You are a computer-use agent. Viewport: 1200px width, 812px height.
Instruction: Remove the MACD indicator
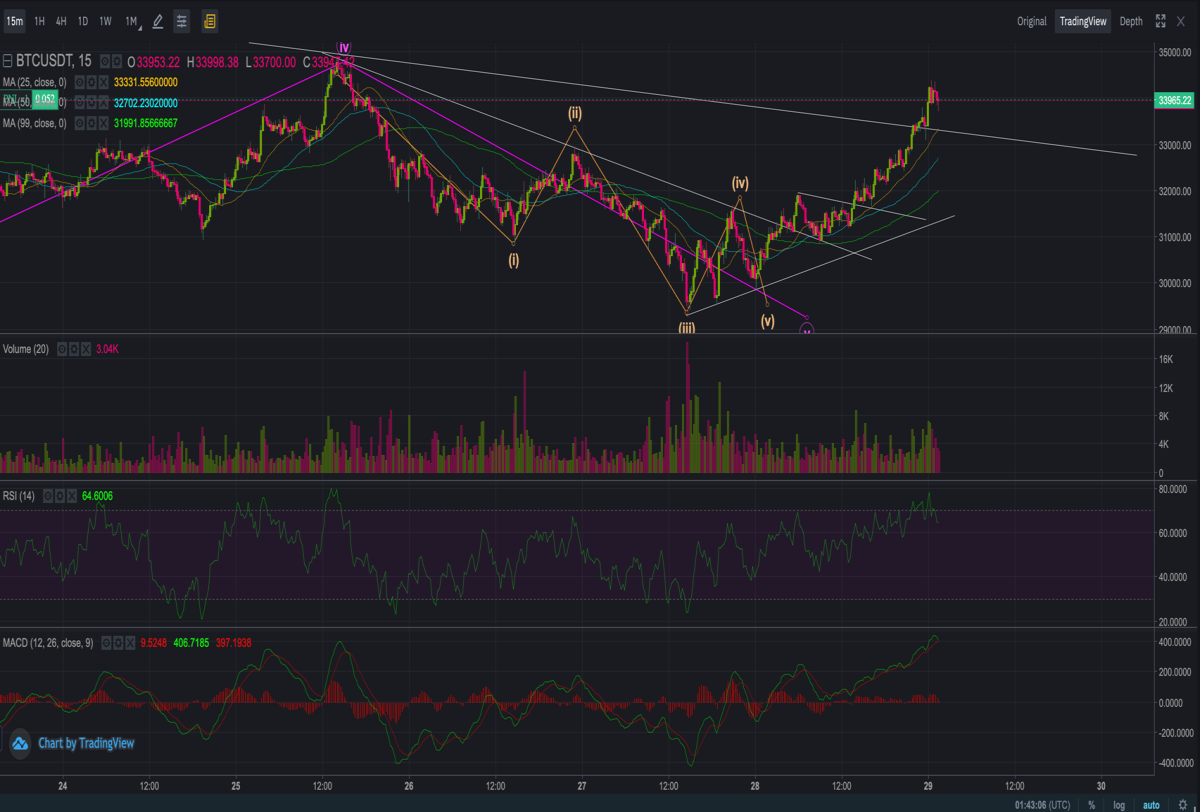click(131, 643)
